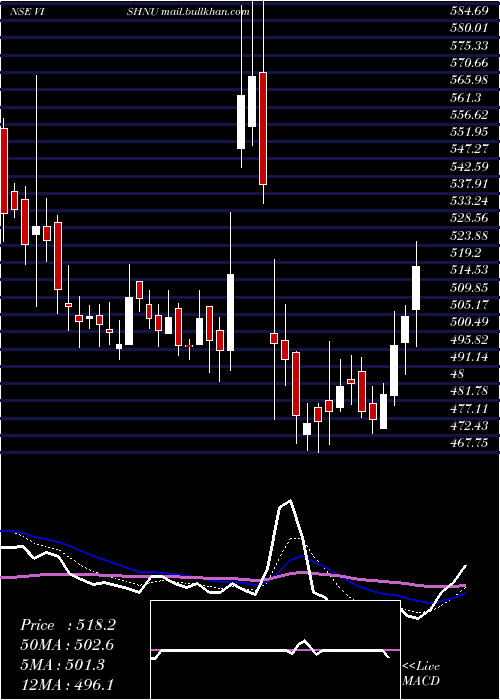Select the 561.3 axis label
Viewport: 500px width, 700px height.
465,97
